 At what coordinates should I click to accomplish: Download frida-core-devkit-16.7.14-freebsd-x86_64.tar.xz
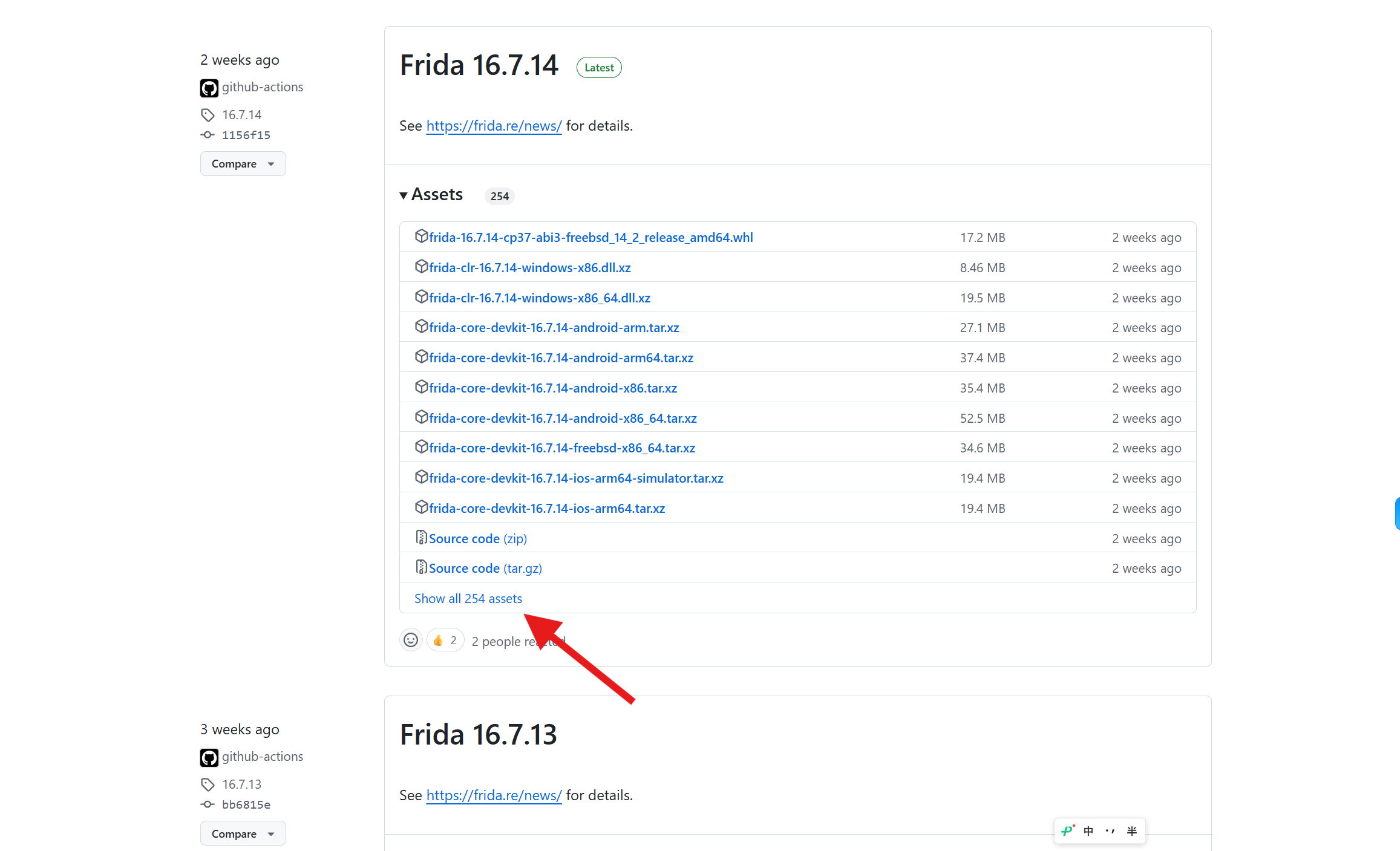click(x=562, y=448)
